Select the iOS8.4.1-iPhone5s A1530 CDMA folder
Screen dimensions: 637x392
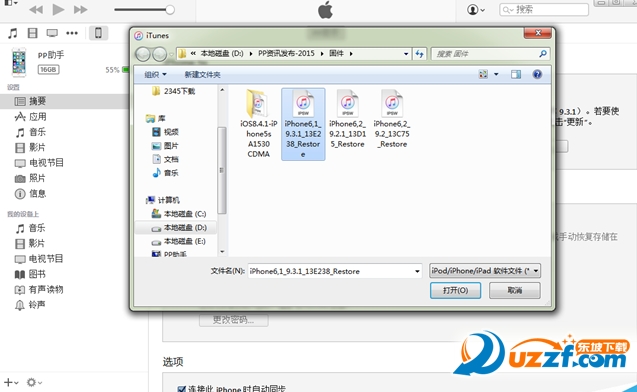(258, 124)
